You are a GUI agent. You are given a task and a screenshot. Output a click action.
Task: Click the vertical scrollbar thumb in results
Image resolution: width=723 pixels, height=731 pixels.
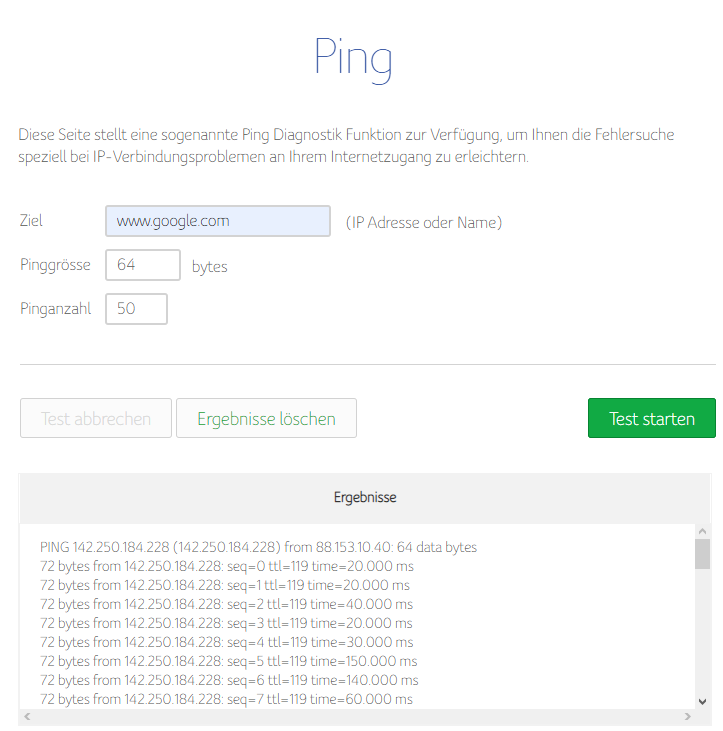pyautogui.click(x=702, y=554)
